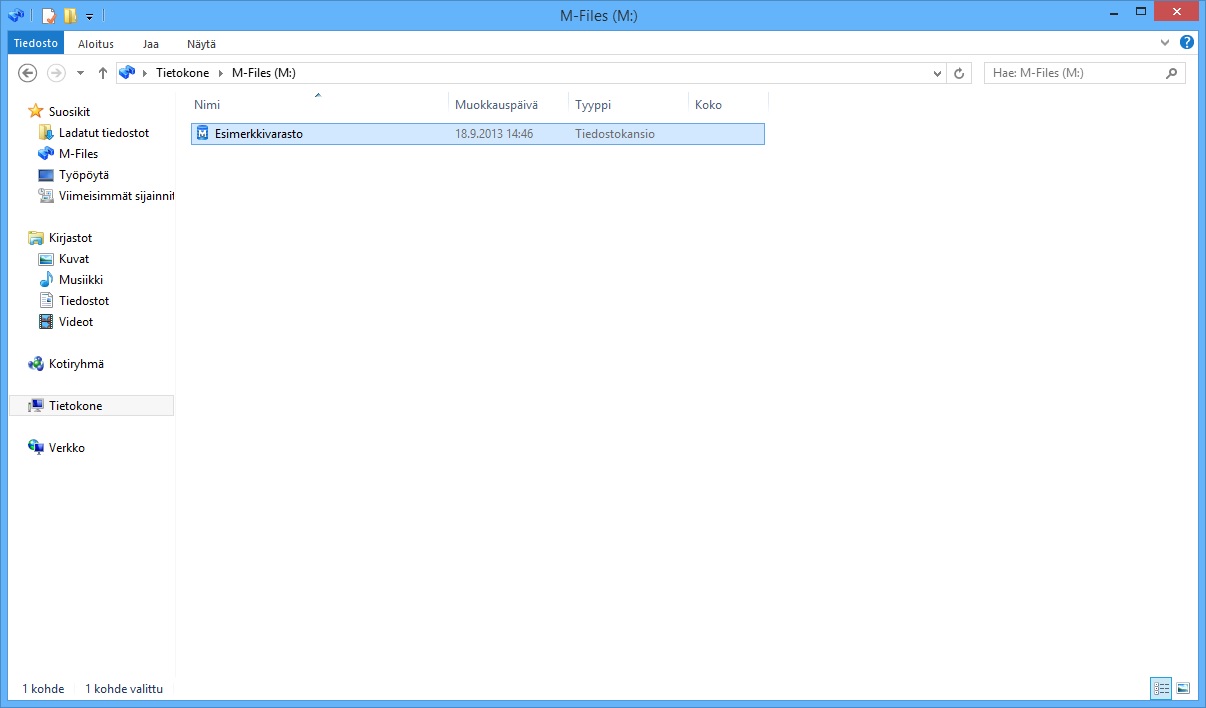
Task: Select Kotiryhmä in the navigation pane
Action: pyautogui.click(x=76, y=364)
